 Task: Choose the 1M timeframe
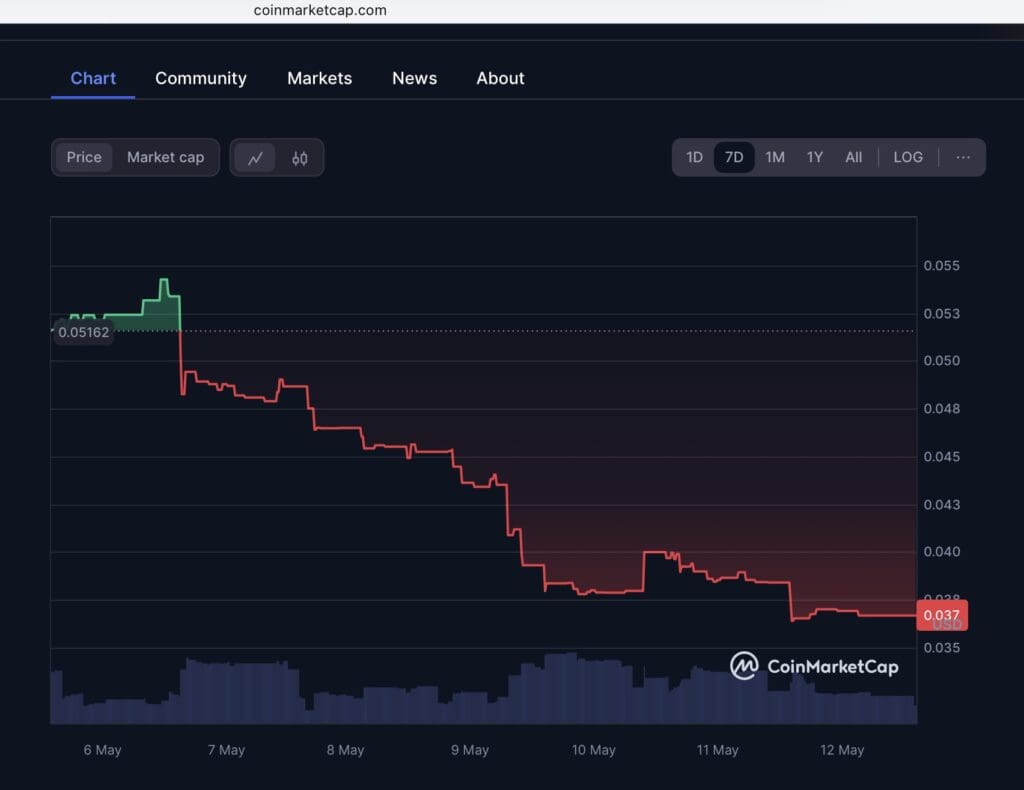775,157
